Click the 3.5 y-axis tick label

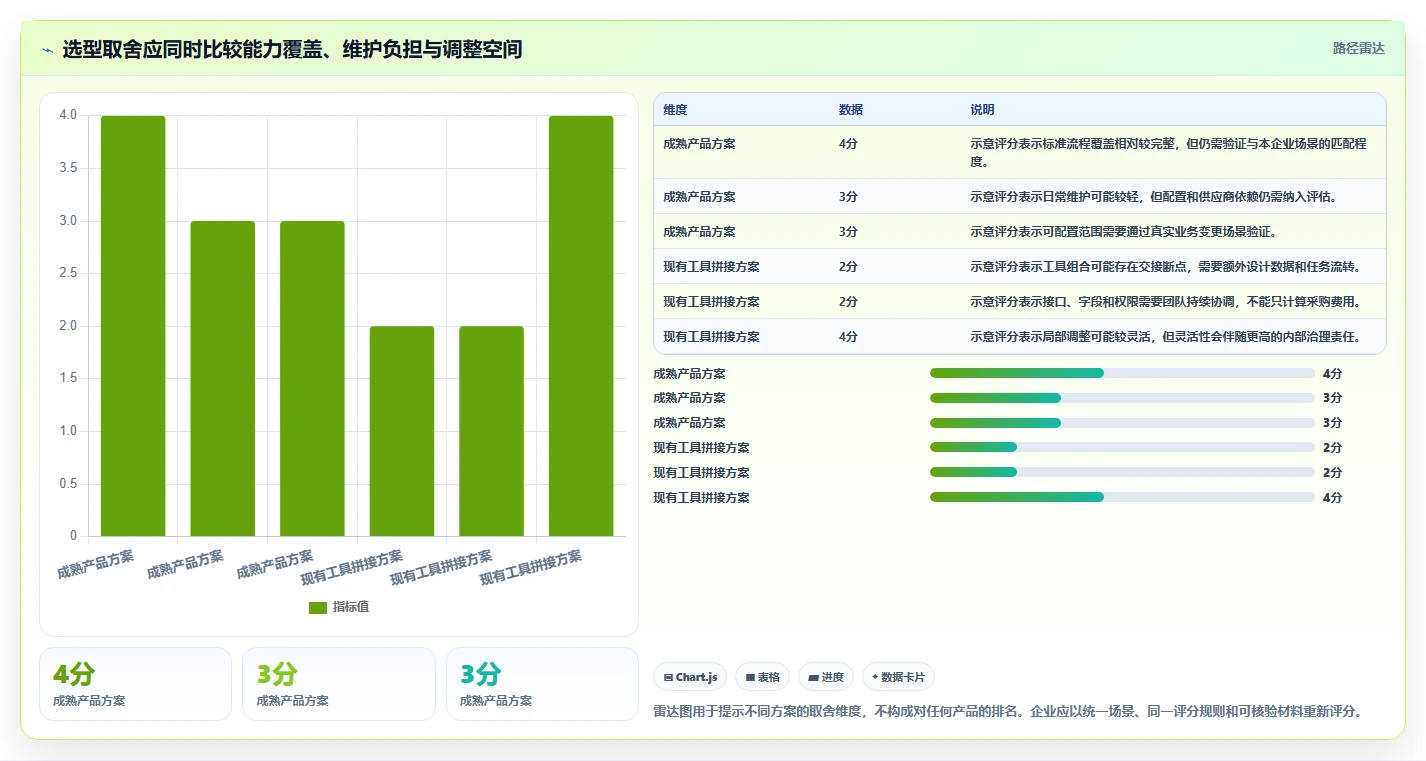coord(68,168)
